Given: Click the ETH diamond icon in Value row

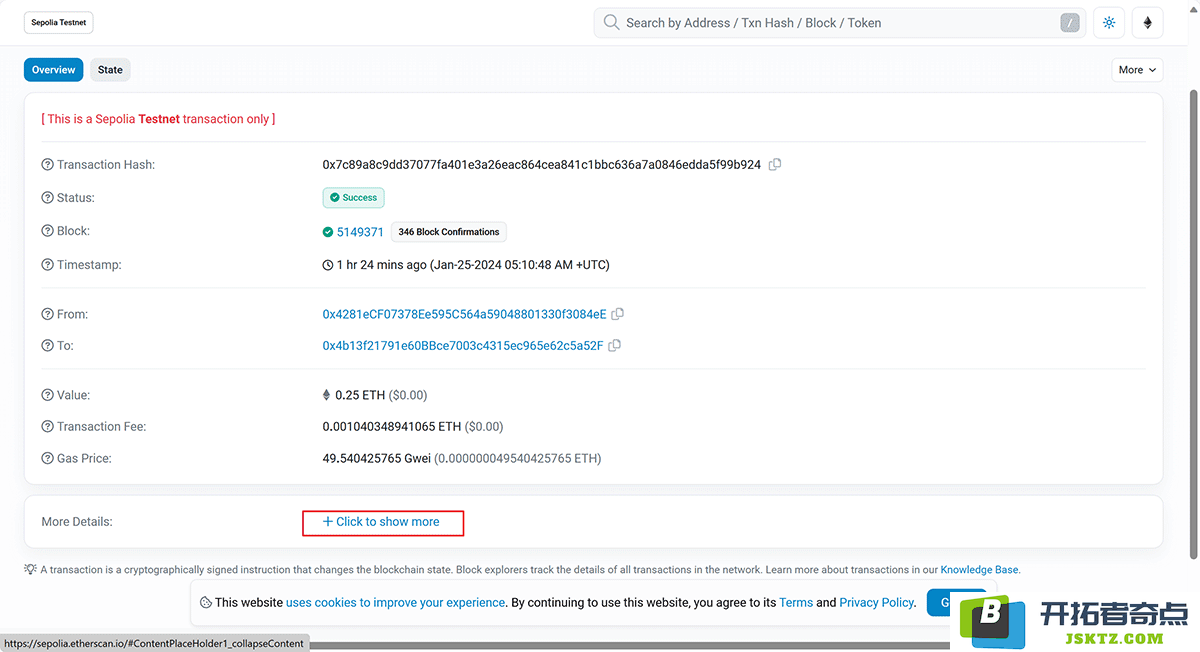Looking at the screenshot, I should [x=327, y=395].
